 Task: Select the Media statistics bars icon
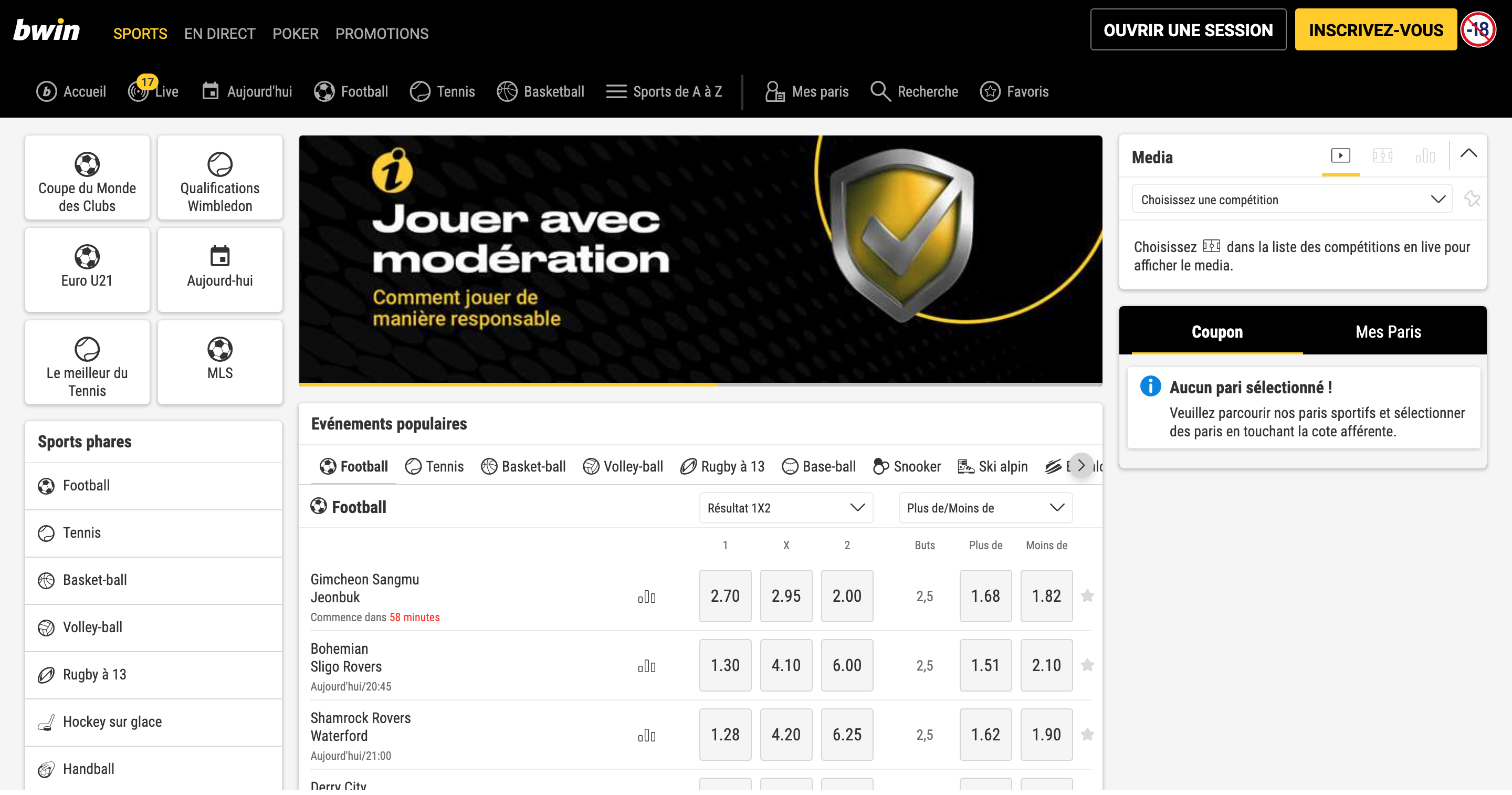tap(1425, 155)
